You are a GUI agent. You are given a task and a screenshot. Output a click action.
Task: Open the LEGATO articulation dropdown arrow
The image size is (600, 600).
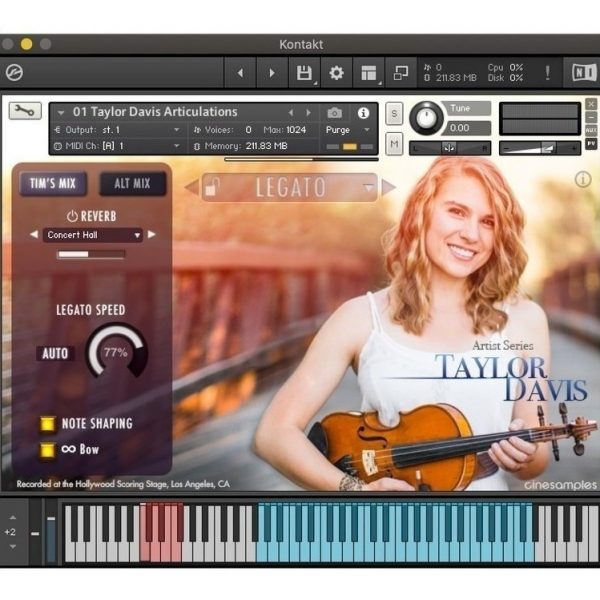click(x=368, y=188)
